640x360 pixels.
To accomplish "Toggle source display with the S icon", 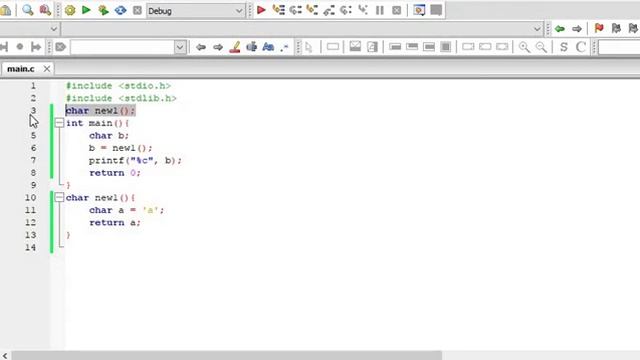I will pos(564,47).
